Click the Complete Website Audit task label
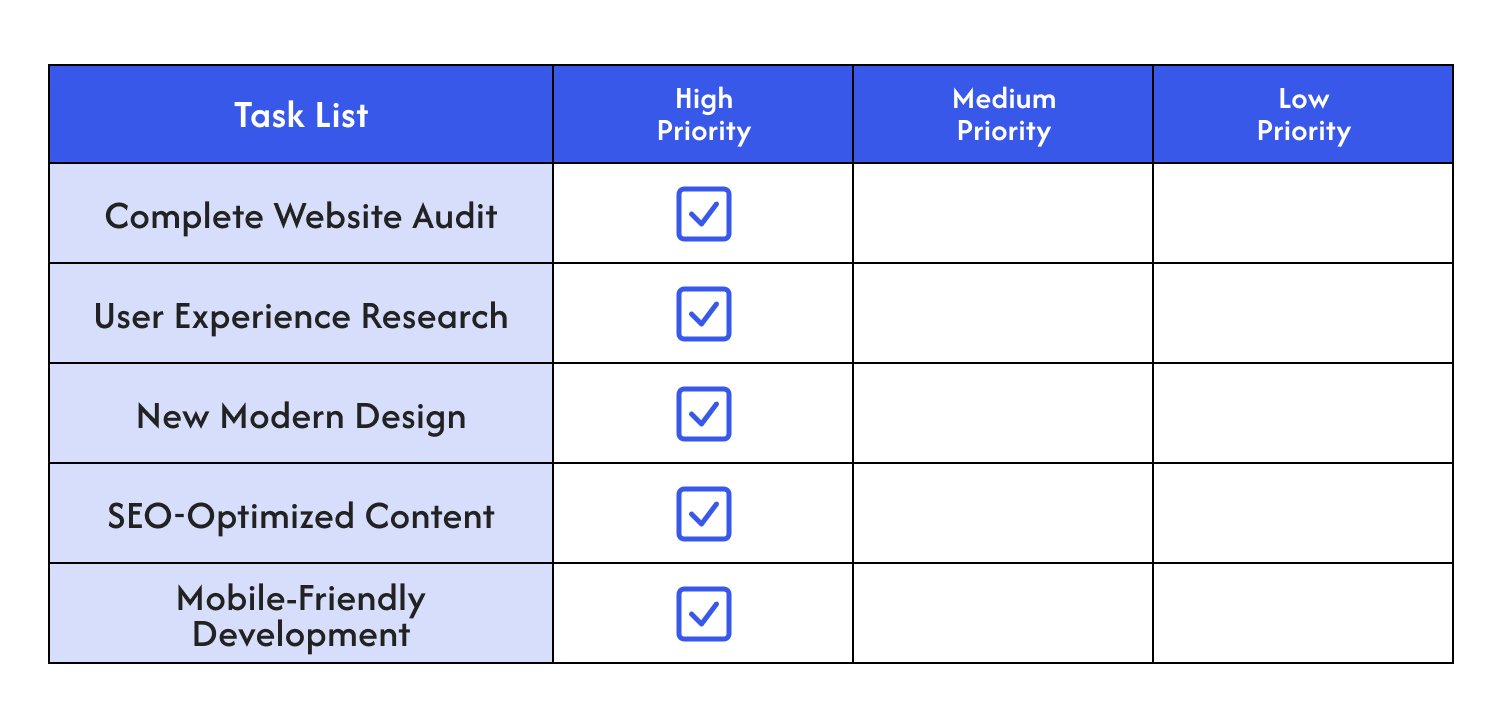1502x728 pixels. (301, 216)
